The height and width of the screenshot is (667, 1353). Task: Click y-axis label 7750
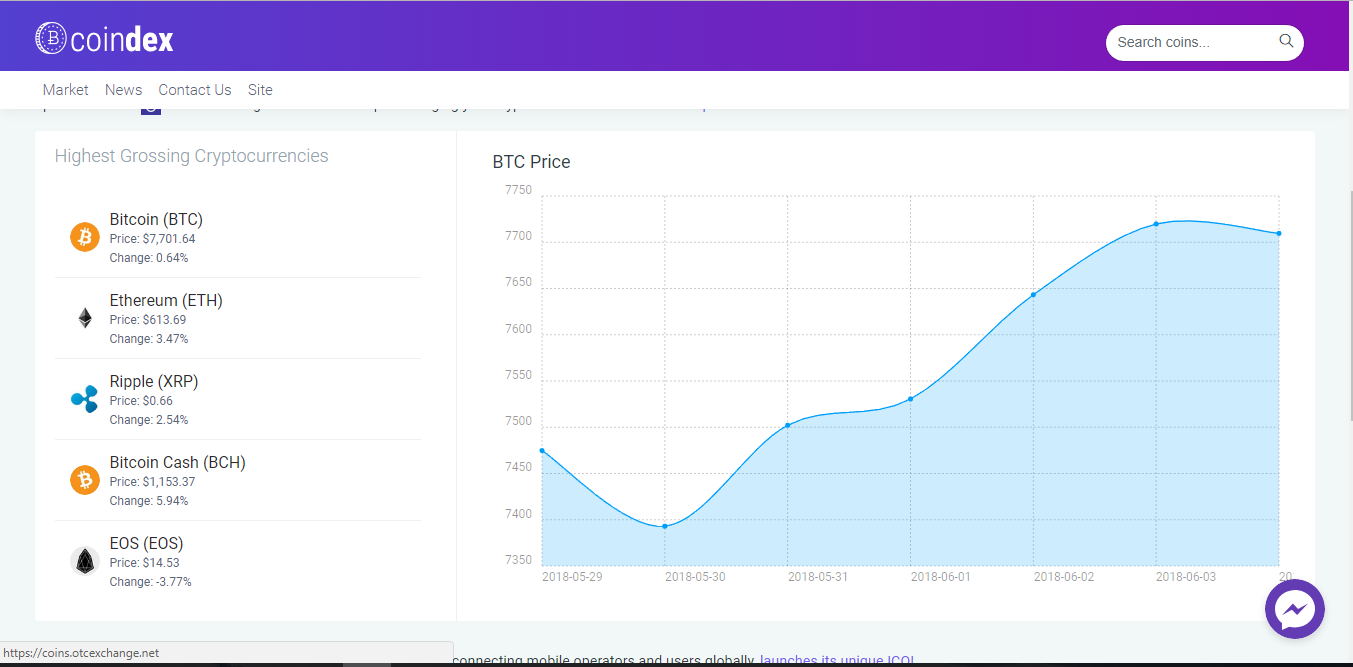coord(519,190)
